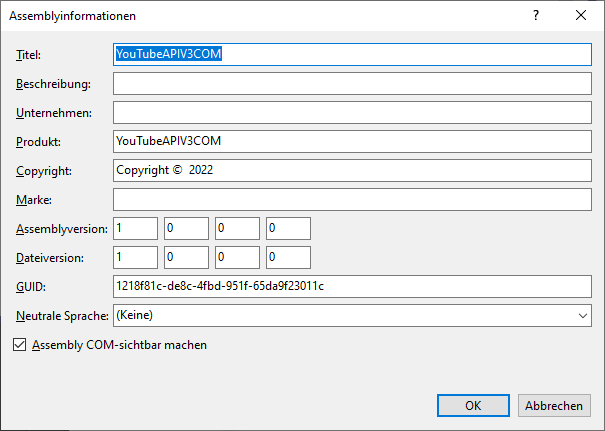This screenshot has width=605, height=431.
Task: Edit the Copyright field
Action: (x=352, y=170)
